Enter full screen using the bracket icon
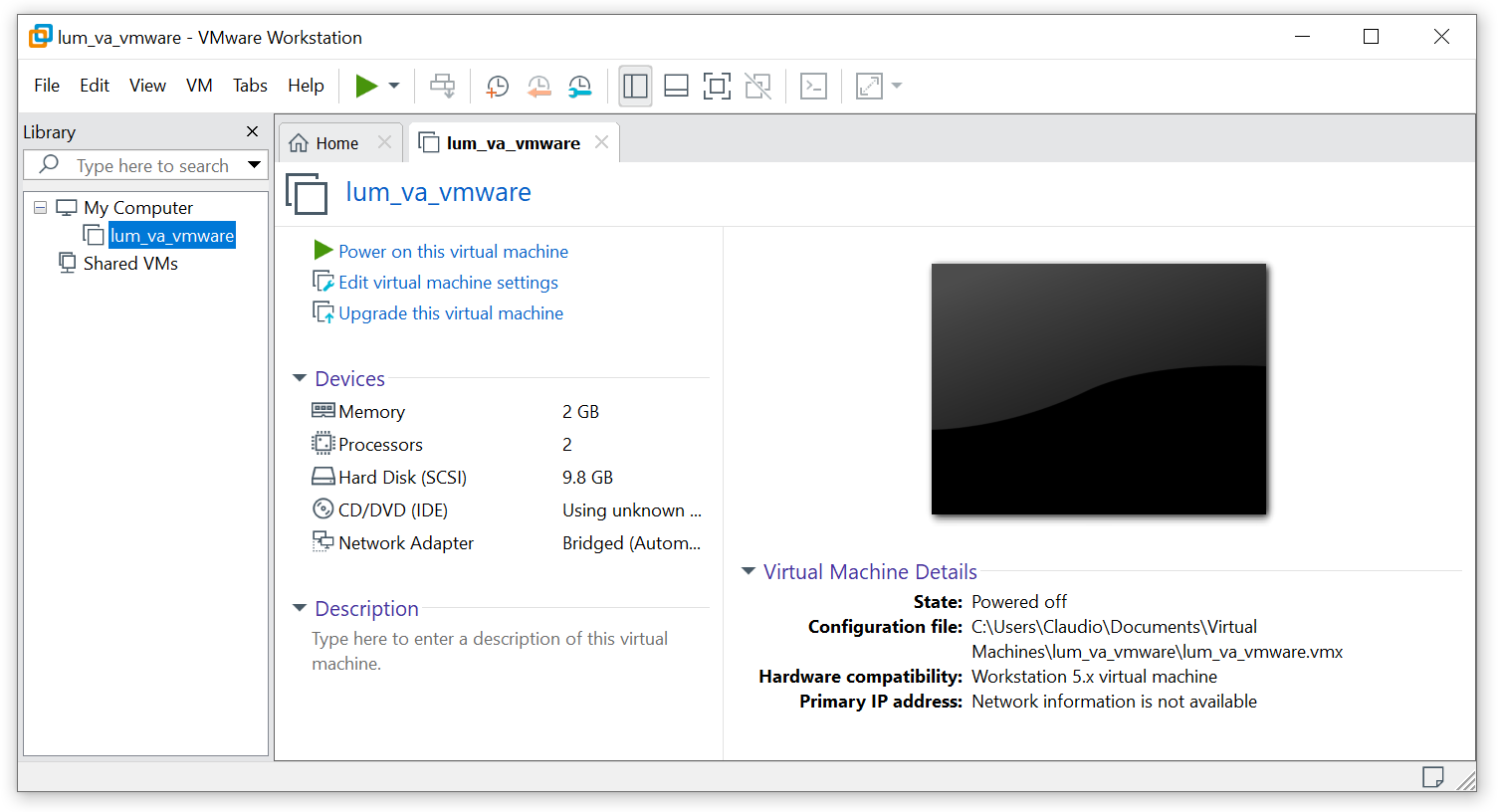 click(x=717, y=86)
